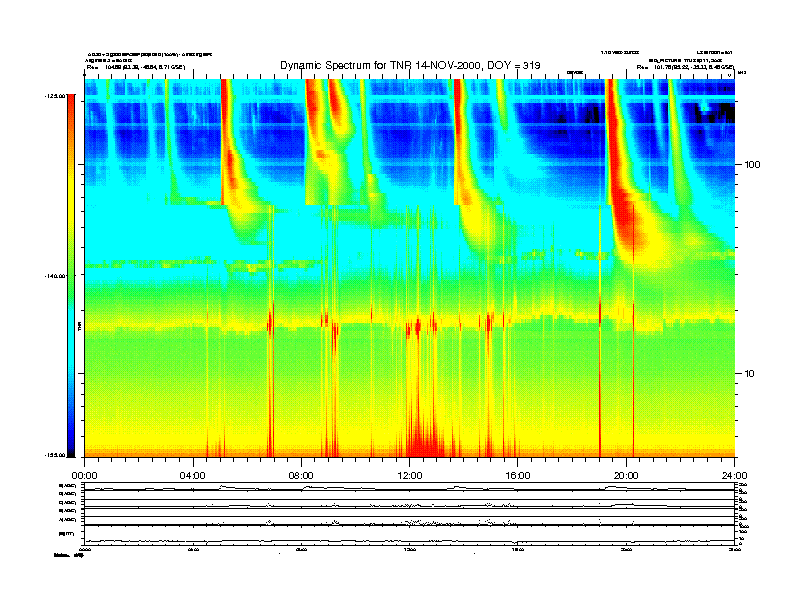Click the -155.00 color scale label
The image size is (792, 612).
55,455
